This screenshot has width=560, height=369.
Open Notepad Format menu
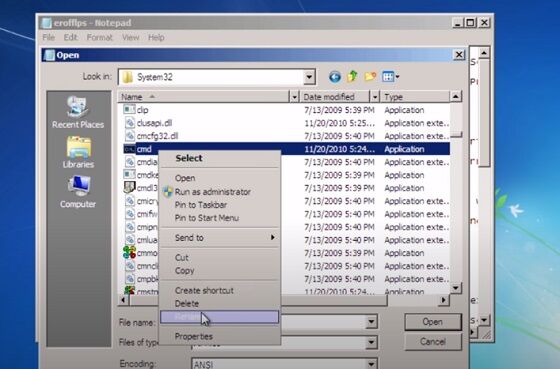coord(100,38)
